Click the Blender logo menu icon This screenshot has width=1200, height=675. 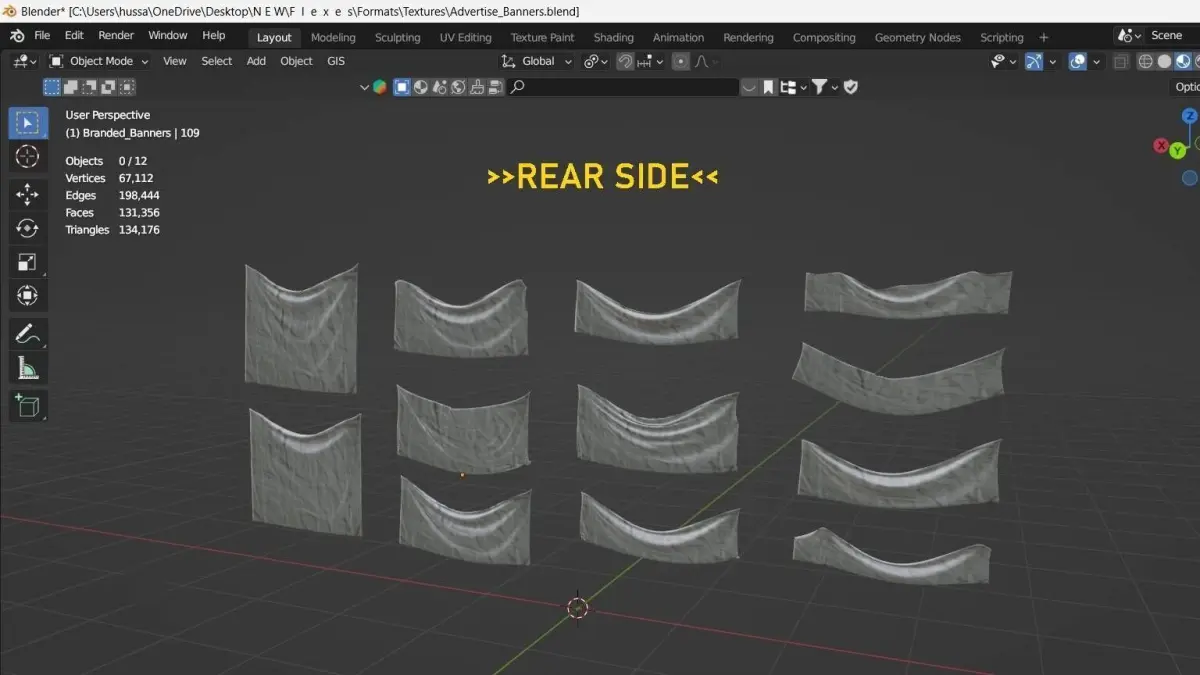pyautogui.click(x=17, y=36)
